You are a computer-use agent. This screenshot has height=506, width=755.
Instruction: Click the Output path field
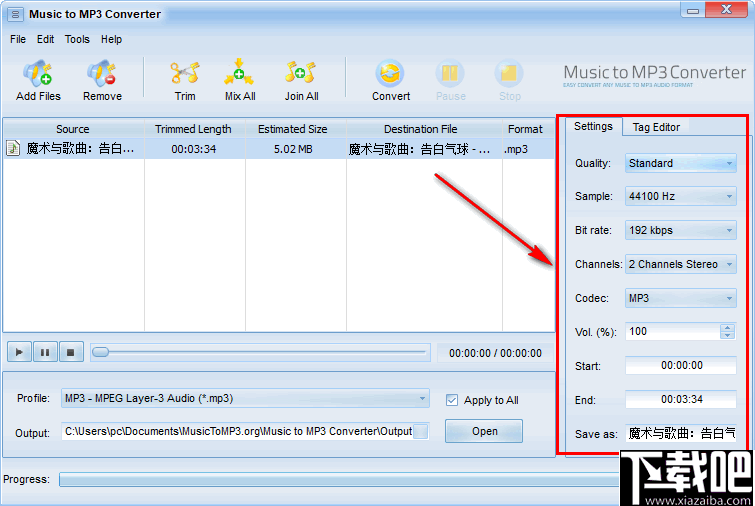(x=238, y=432)
